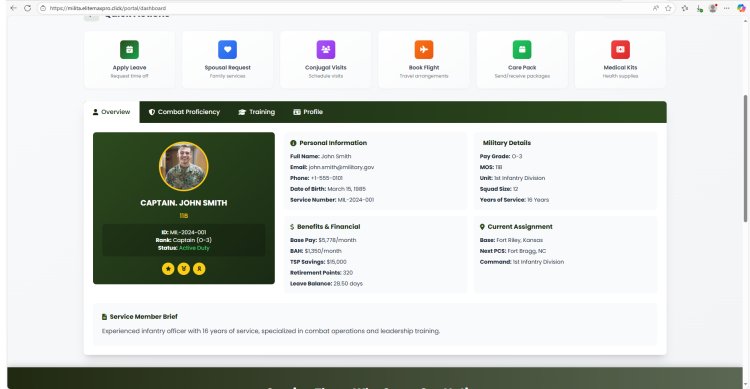This screenshot has height=389, width=750.
Task: Click the Active Duty status text
Action: [194, 248]
